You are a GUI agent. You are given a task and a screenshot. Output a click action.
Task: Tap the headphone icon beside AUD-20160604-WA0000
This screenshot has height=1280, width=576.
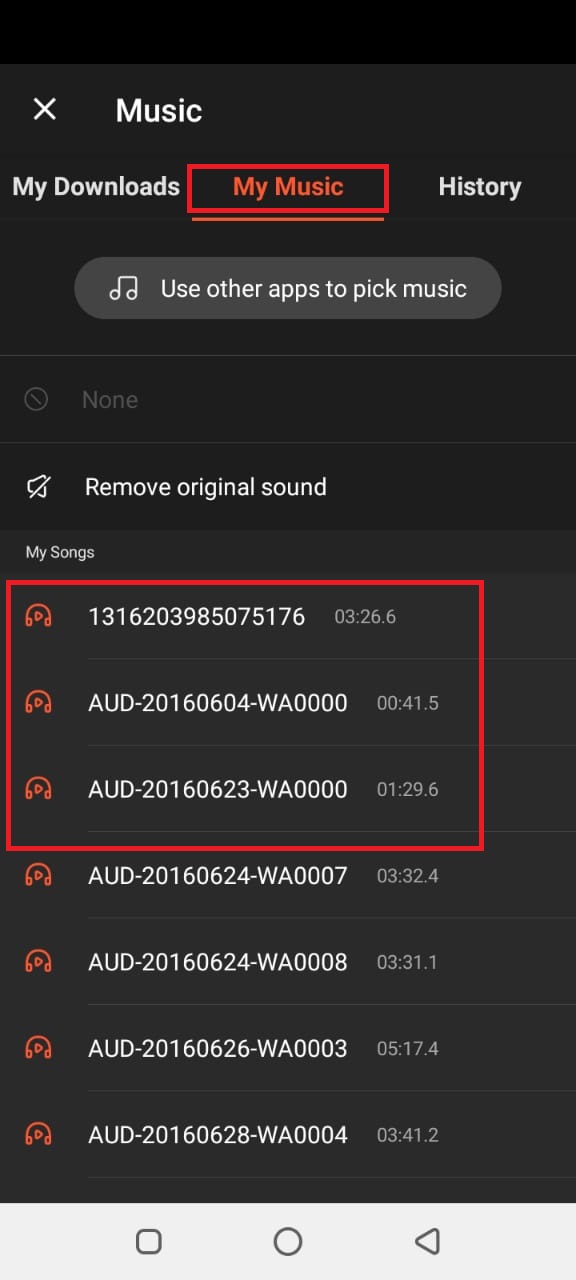click(x=38, y=703)
